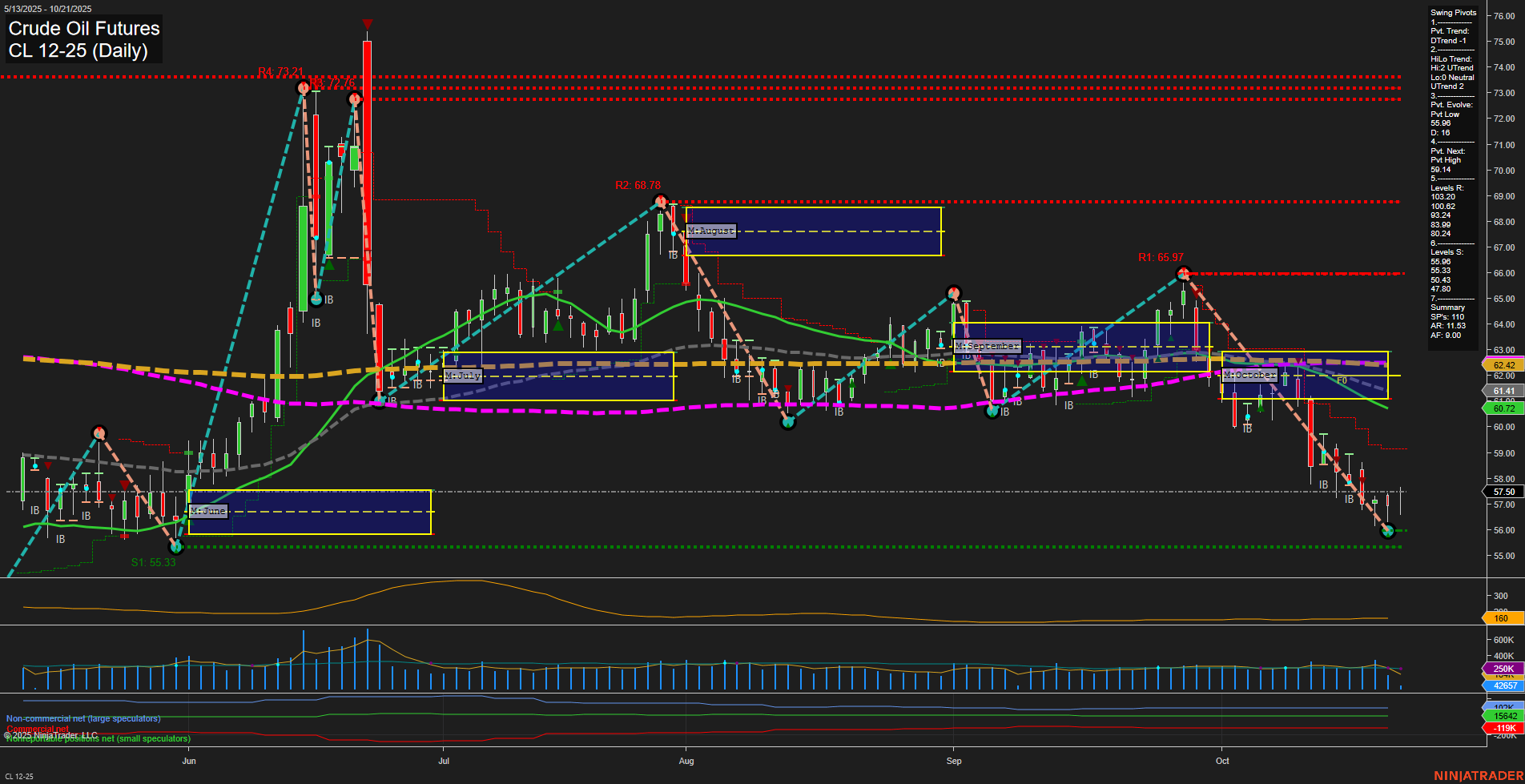Toggle Nonreportable positions net (small speculators) visibility
Image resolution: width=1525 pixels, height=784 pixels.
[x=96, y=738]
